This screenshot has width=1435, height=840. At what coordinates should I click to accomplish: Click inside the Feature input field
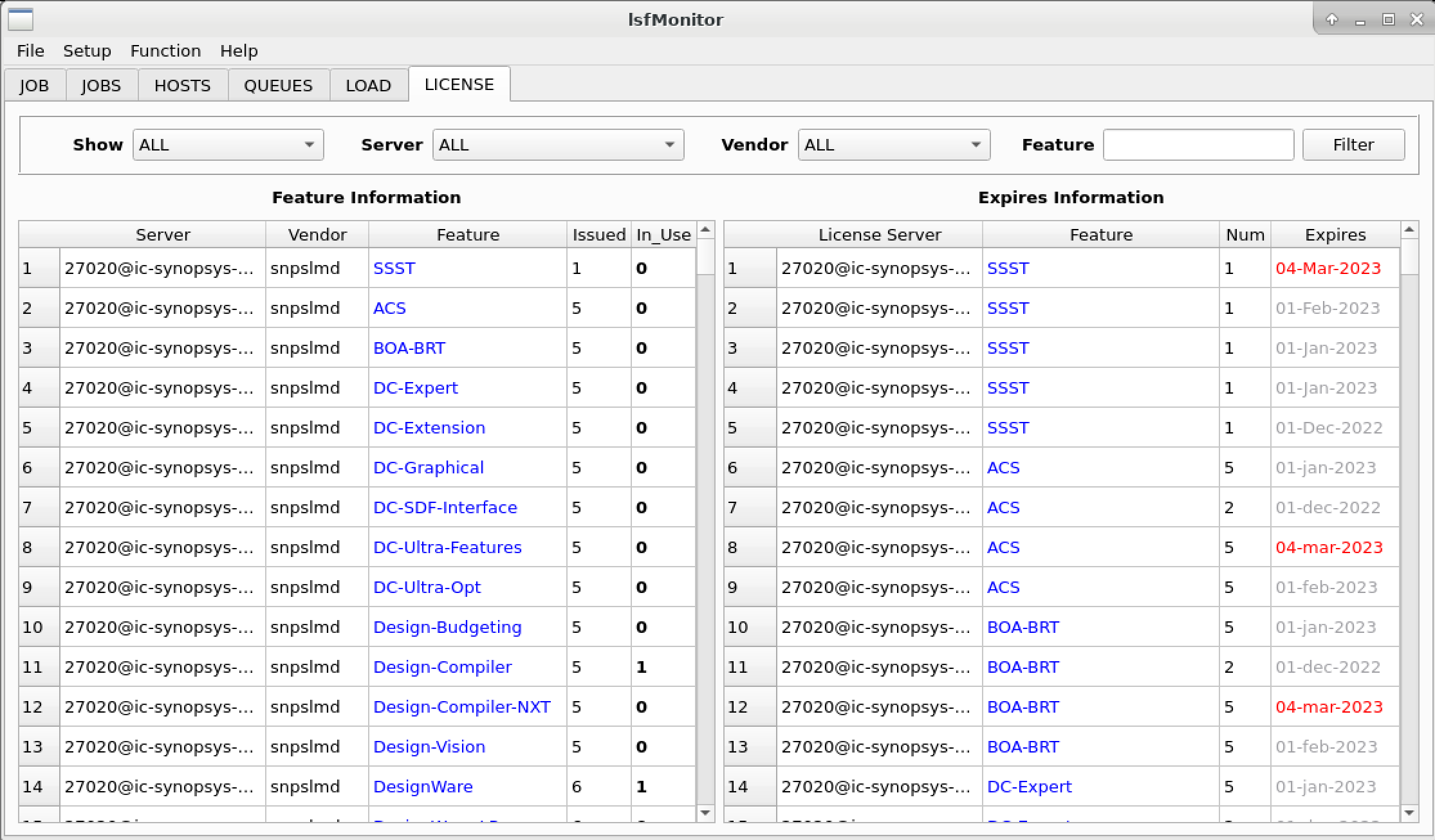[1198, 145]
